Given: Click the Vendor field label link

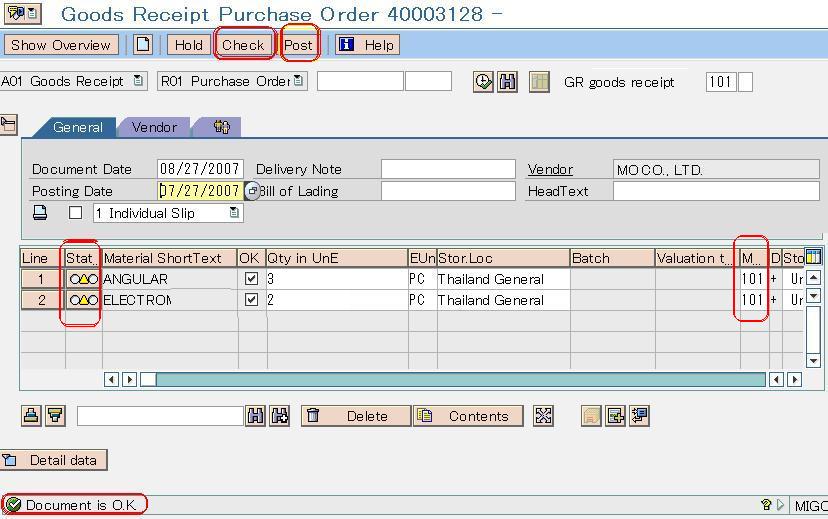Looking at the screenshot, I should (550, 169).
